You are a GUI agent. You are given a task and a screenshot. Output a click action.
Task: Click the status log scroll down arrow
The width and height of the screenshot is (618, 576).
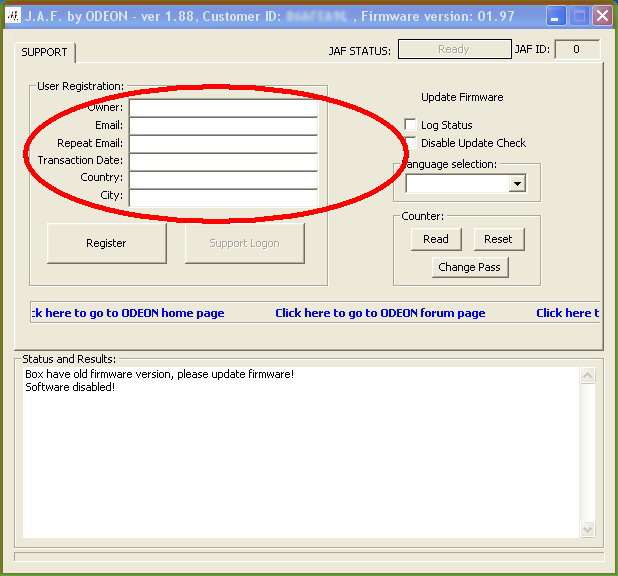pyautogui.click(x=587, y=529)
